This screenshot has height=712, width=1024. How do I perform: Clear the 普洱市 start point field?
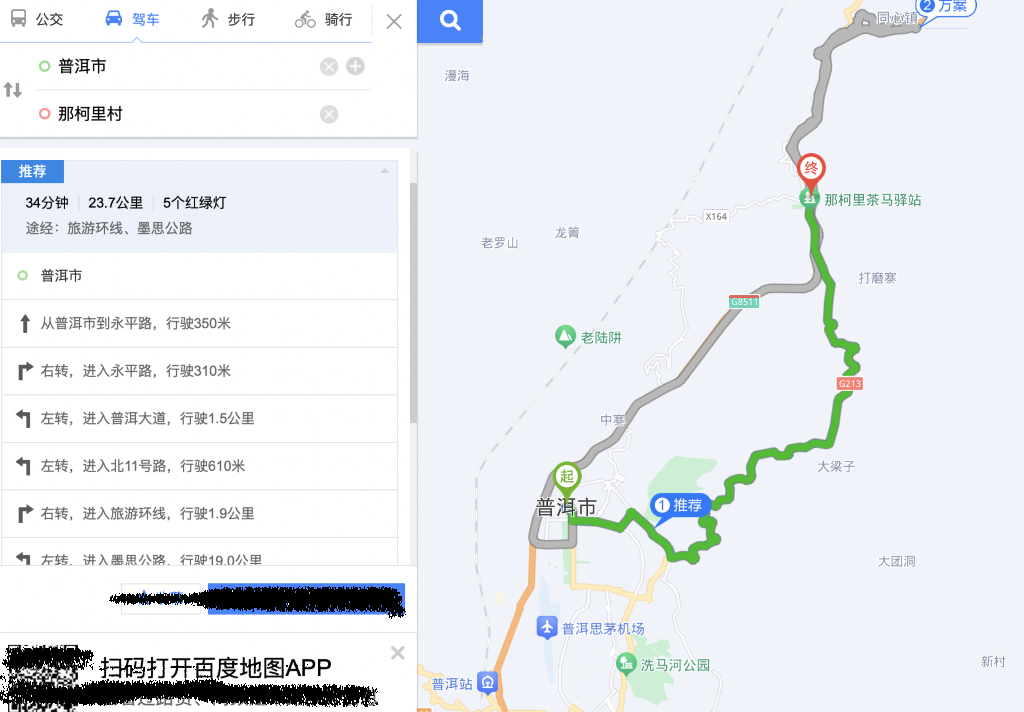329,67
